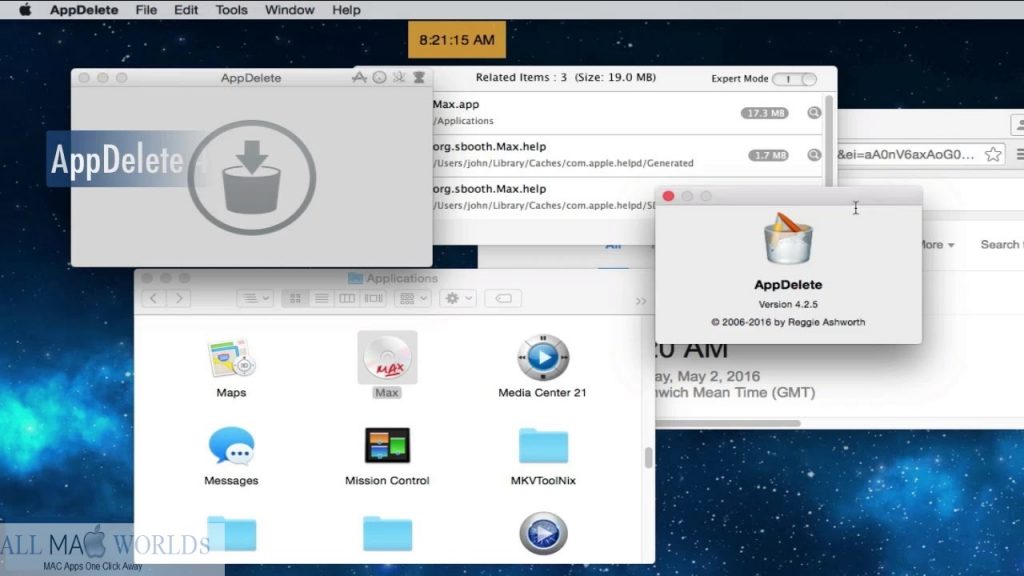Viewport: 1024px width, 576px height.
Task: Click the hourglass-shaped icon in AppDelete title bar
Action: click(419, 78)
